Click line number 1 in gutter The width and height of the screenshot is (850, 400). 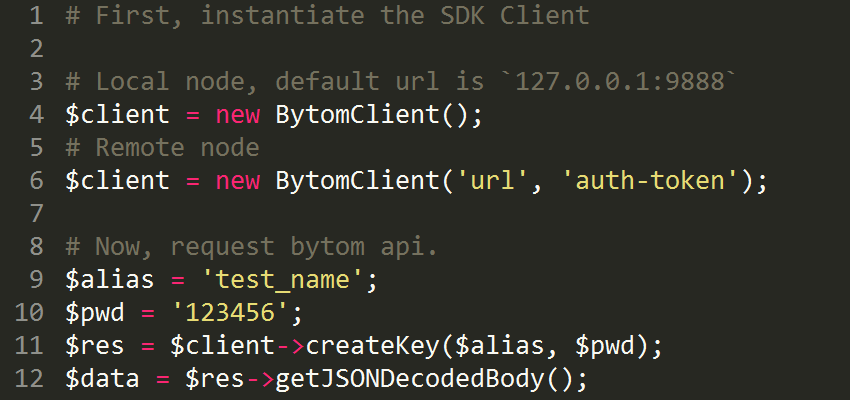36,16
